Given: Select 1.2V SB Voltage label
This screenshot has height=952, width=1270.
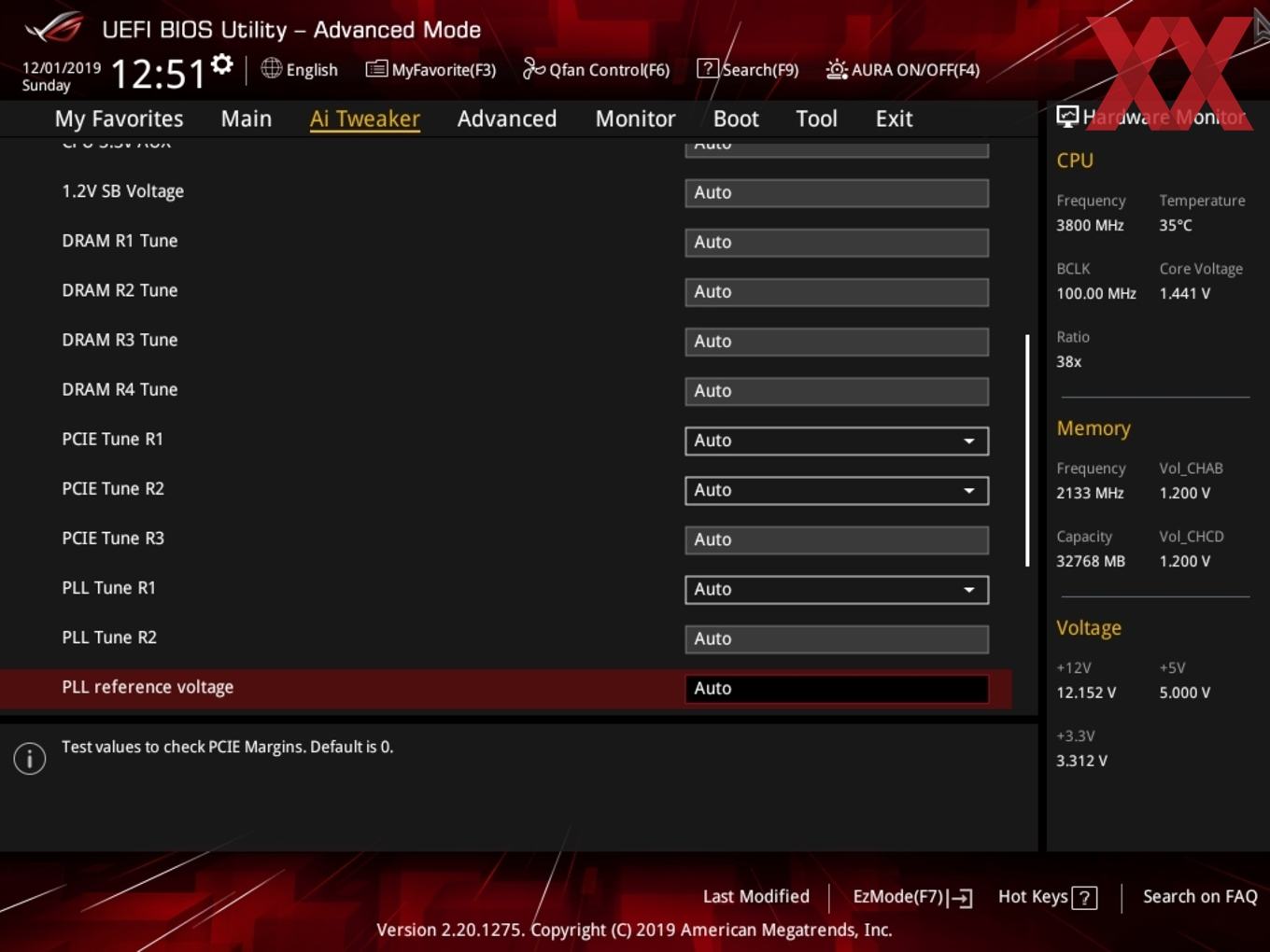Looking at the screenshot, I should pyautogui.click(x=122, y=191).
